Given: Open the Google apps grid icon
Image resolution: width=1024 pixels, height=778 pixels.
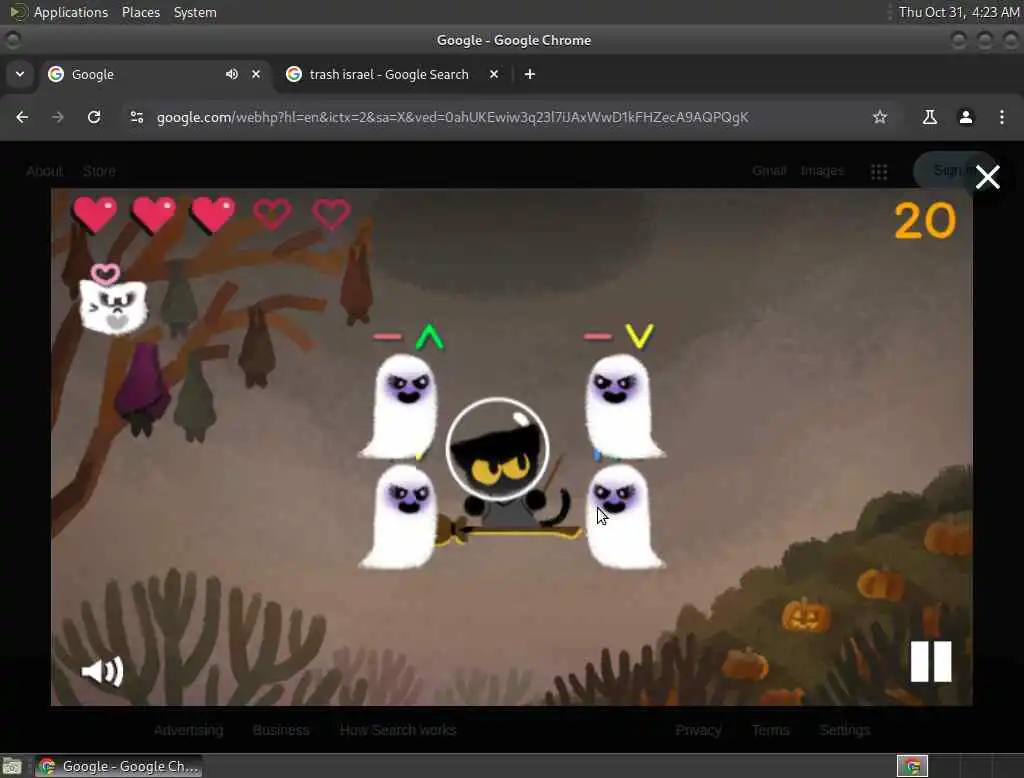Looking at the screenshot, I should pos(878,171).
